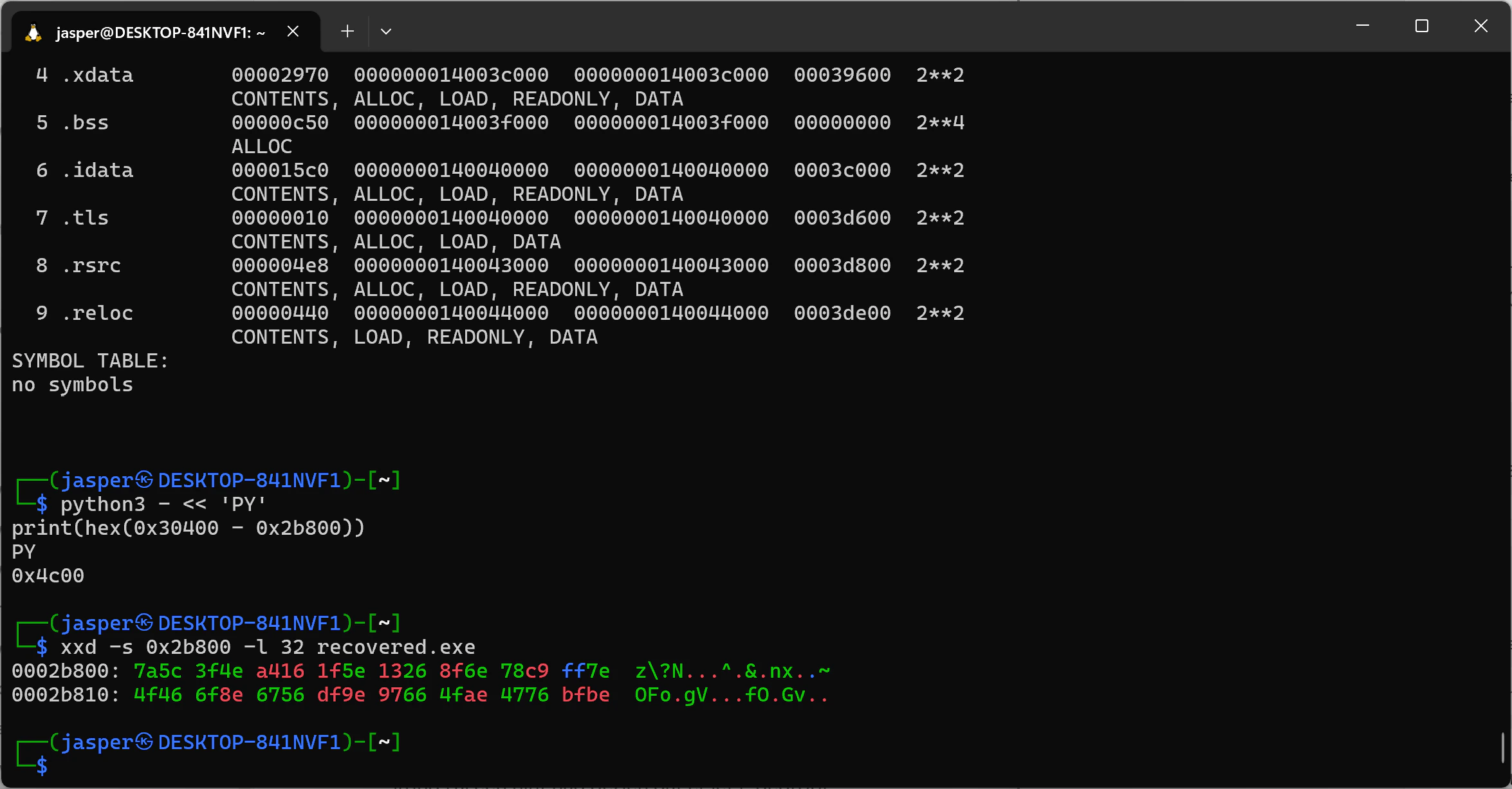Click file offset 00039600
Screen dimensions: 1512x789
click(842, 75)
